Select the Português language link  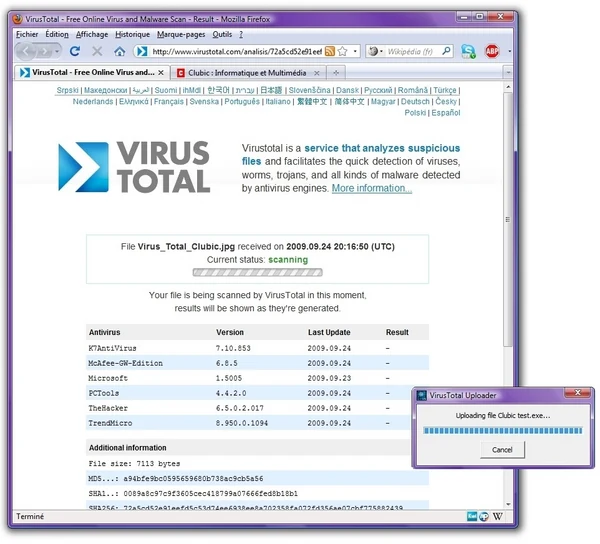click(242, 101)
